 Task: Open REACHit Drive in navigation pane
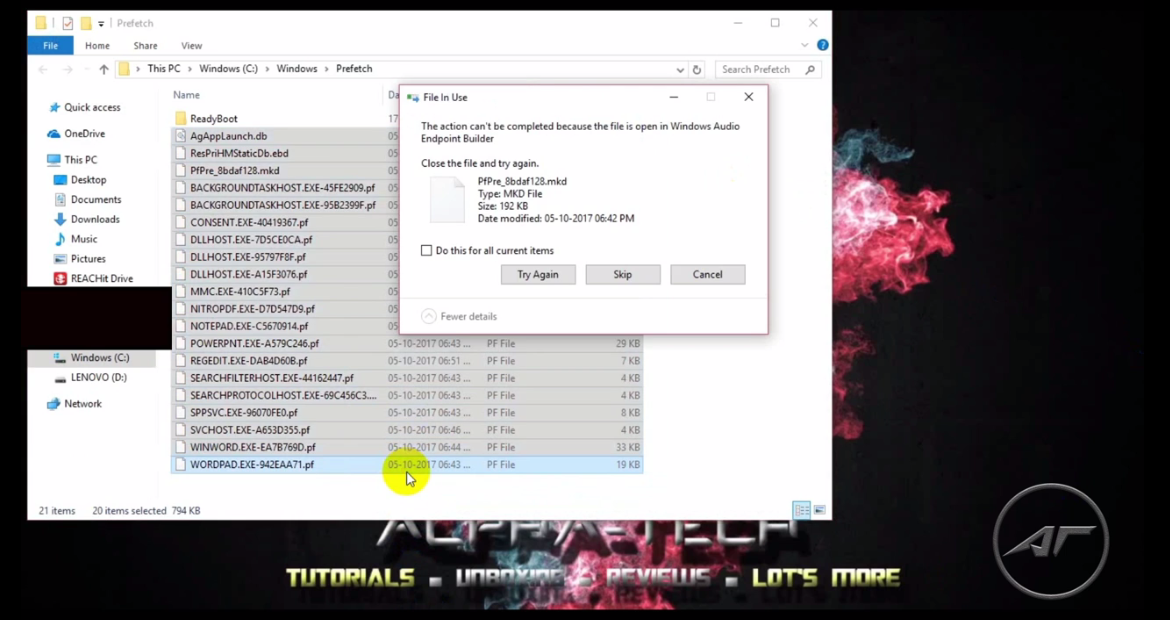[x=101, y=278]
